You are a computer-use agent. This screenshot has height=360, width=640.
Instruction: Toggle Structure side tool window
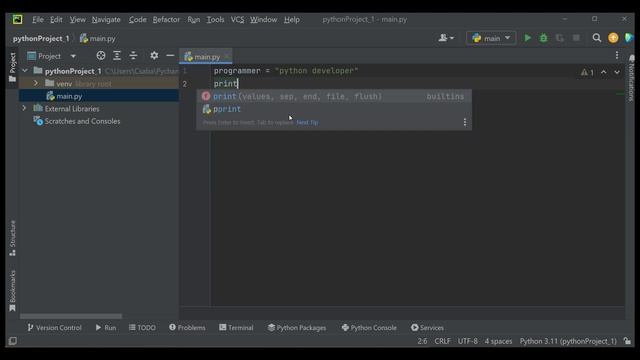click(x=13, y=238)
